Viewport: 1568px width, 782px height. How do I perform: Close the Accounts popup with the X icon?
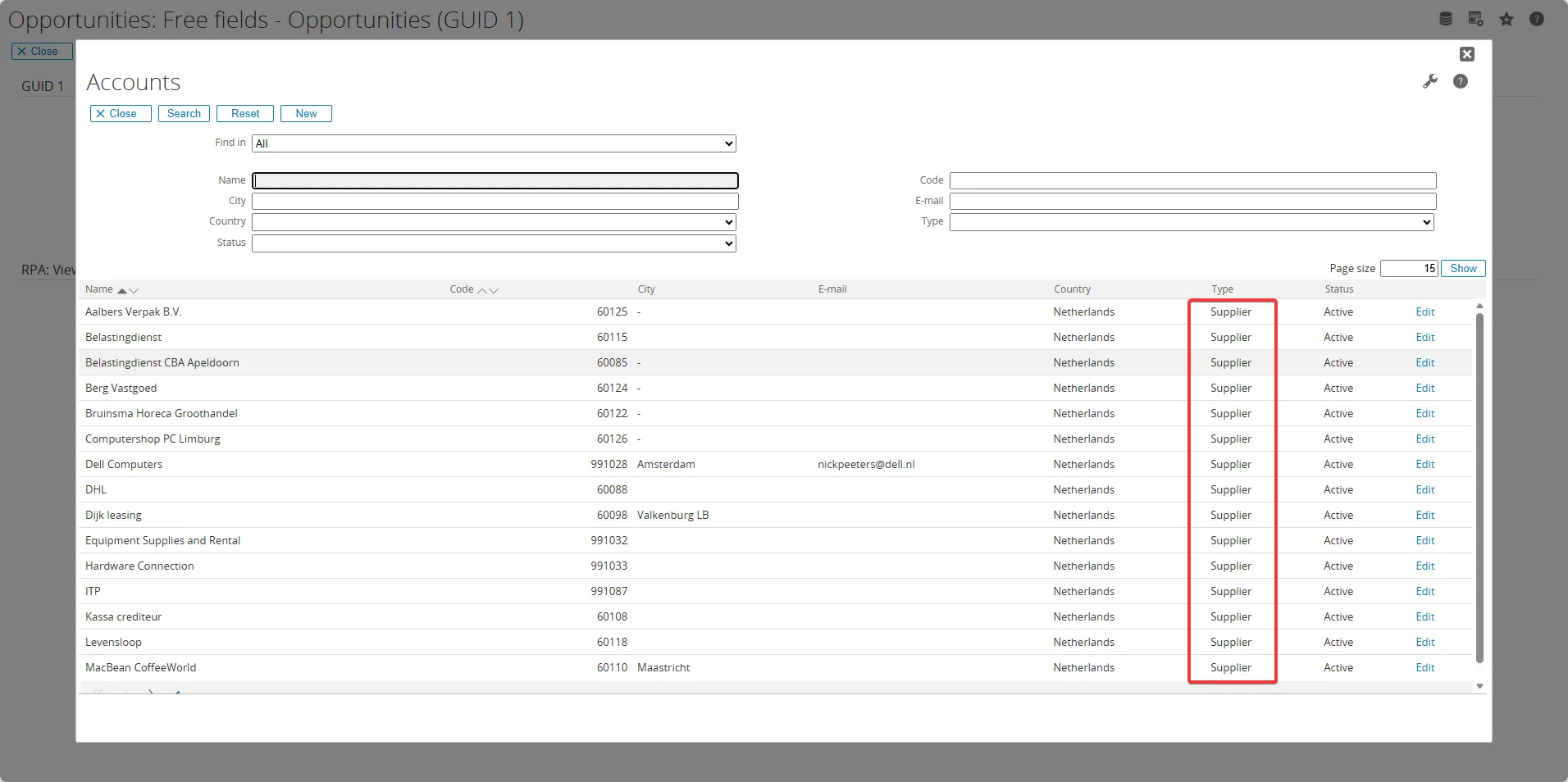[x=1466, y=54]
